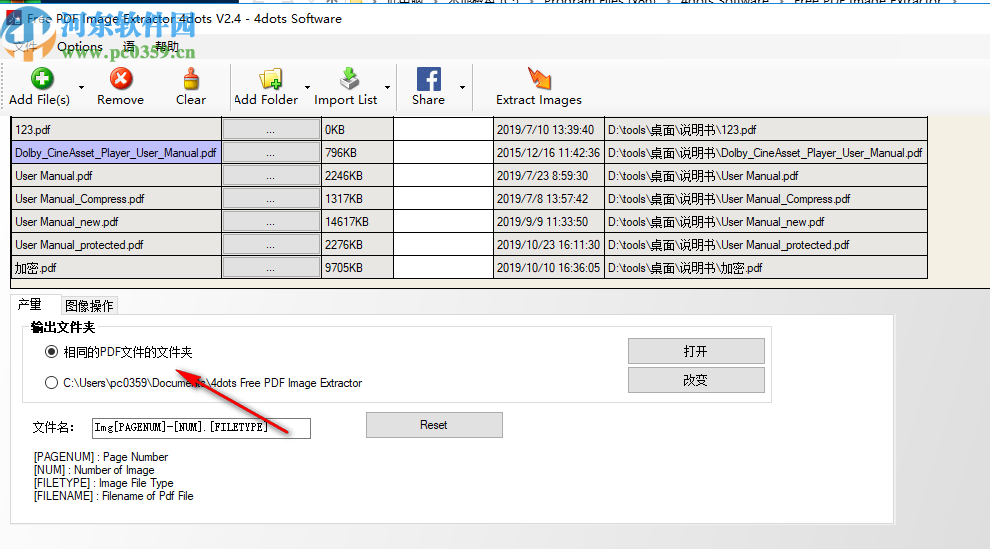
Task: Expand the Add Folder dropdown arrow
Action: click(x=307, y=87)
